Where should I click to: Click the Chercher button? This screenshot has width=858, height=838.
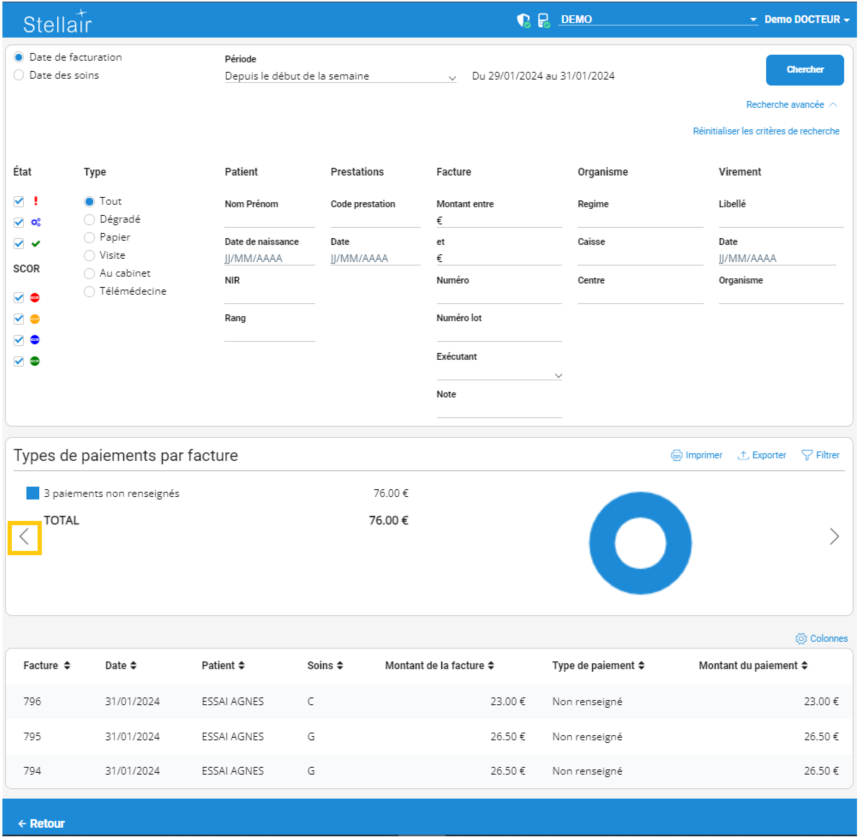[804, 70]
